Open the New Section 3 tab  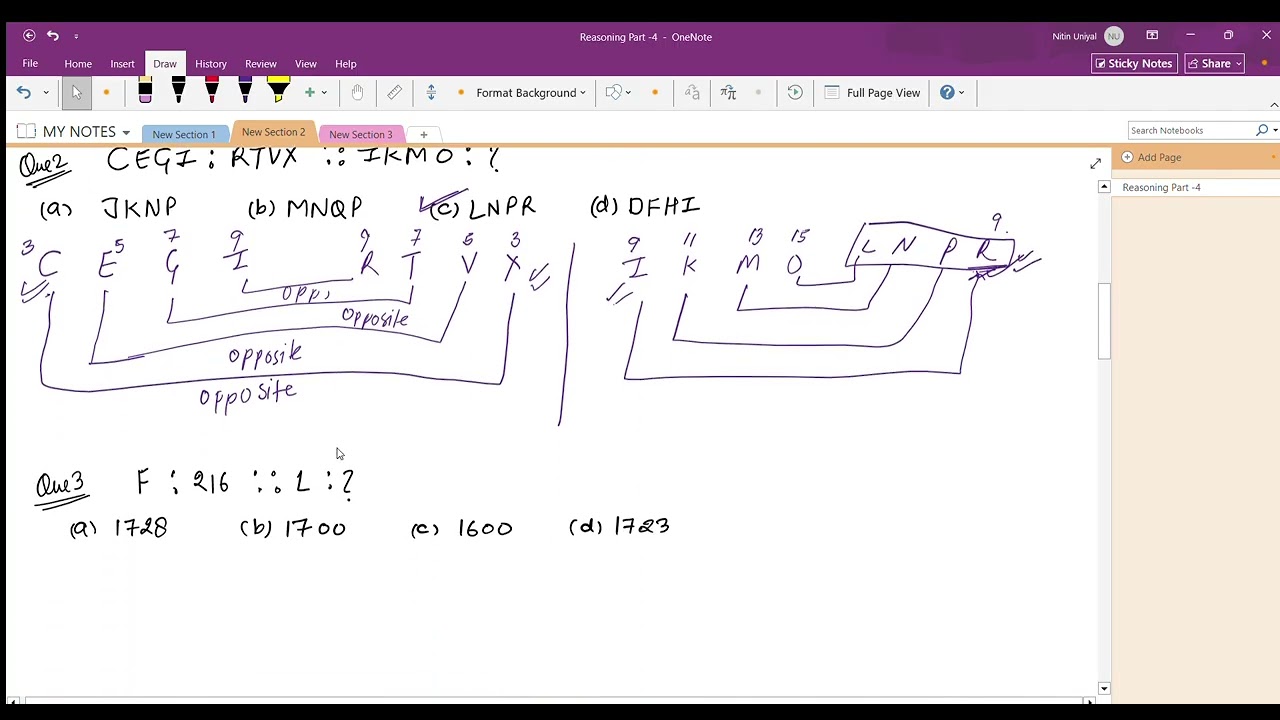[361, 134]
